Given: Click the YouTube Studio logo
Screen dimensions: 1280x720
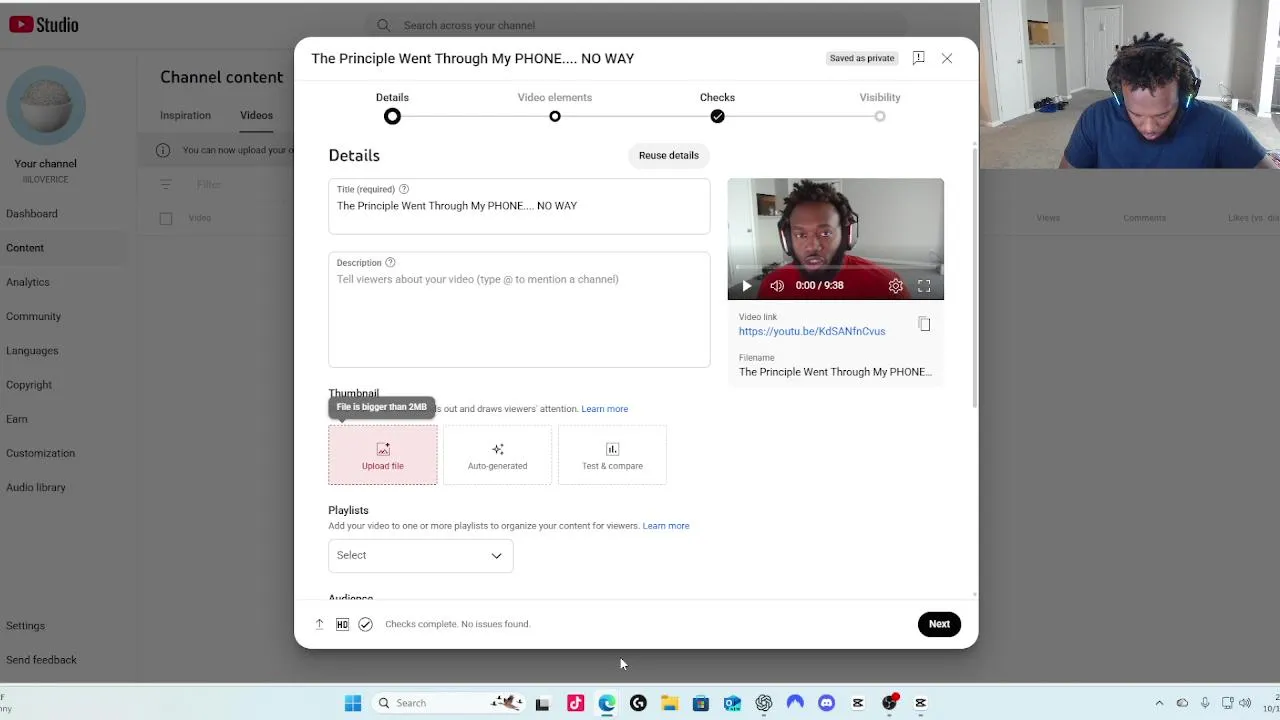Looking at the screenshot, I should (44, 25).
